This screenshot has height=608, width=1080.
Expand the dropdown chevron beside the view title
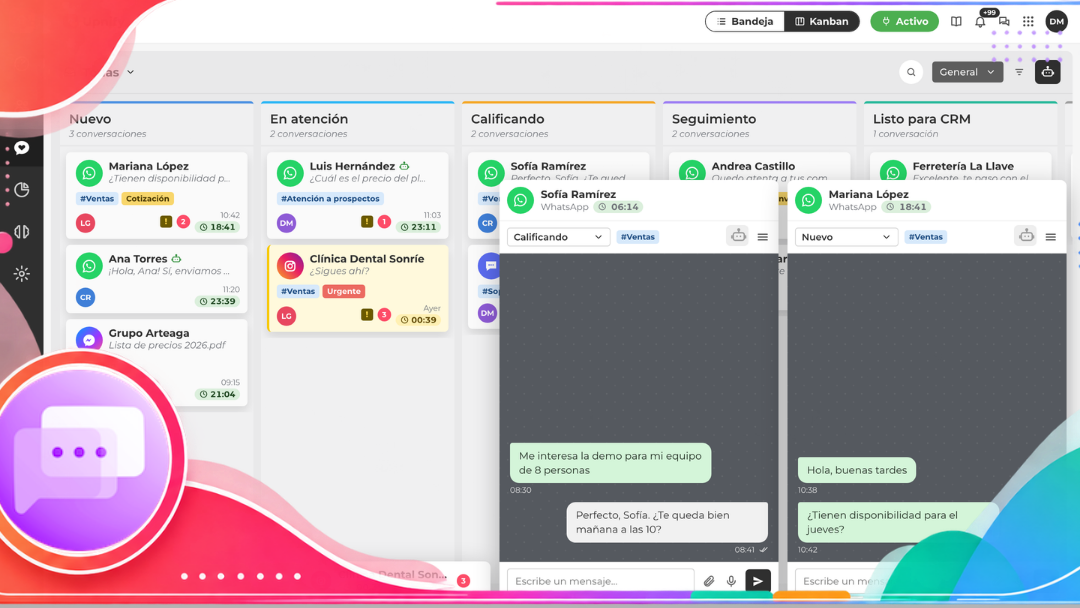tap(130, 72)
